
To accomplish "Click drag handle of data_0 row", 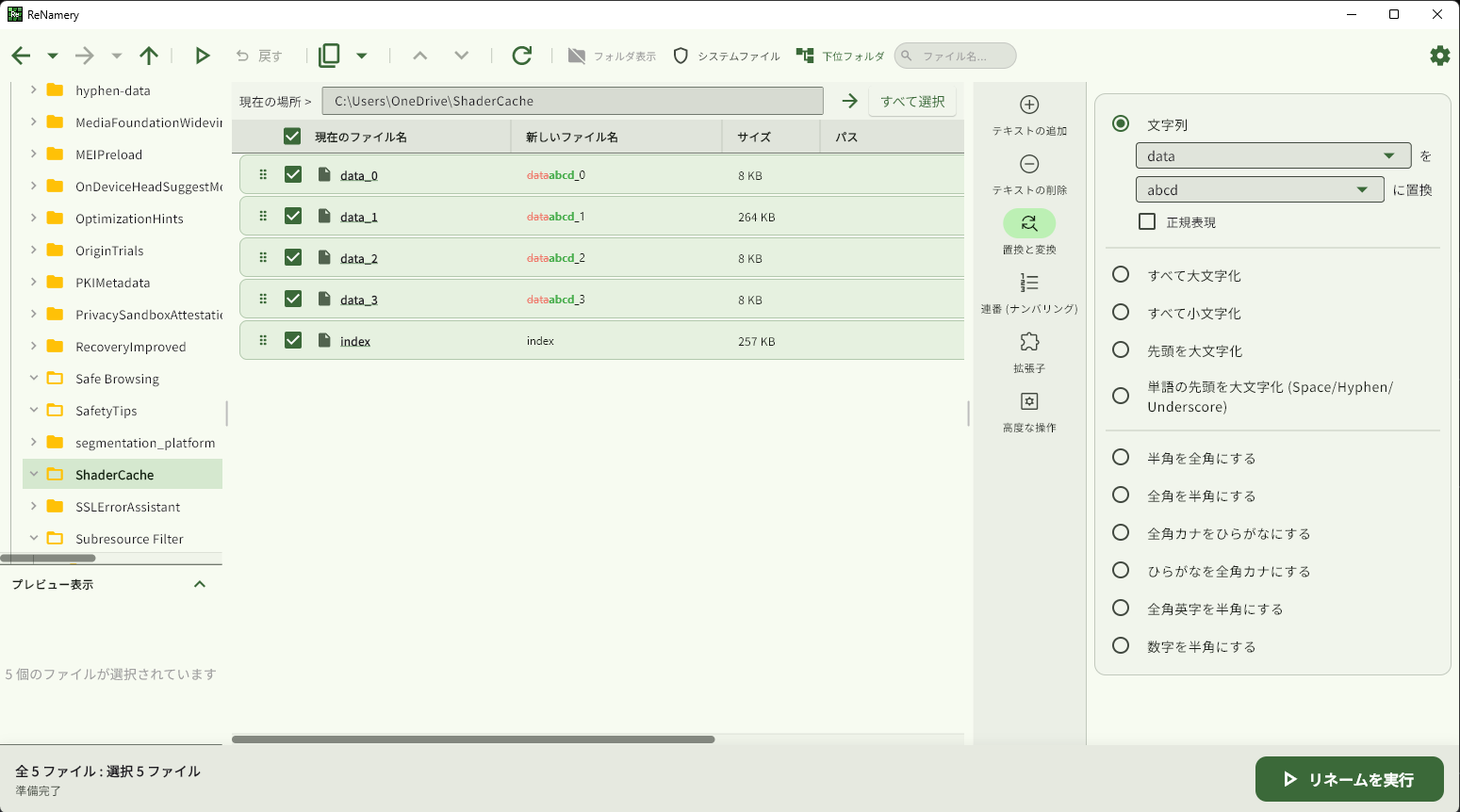I will (263, 174).
